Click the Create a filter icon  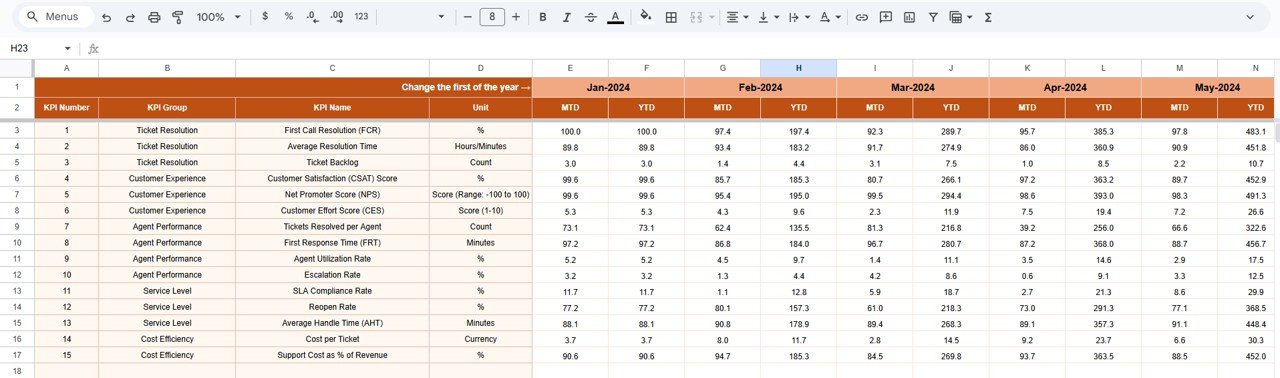[933, 17]
